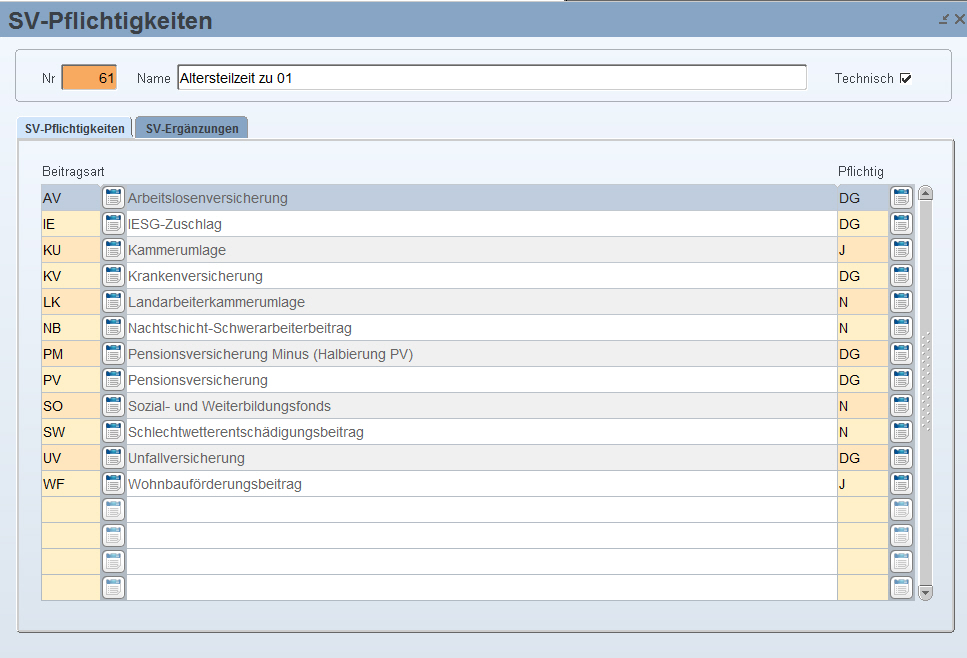Click Pensionsversicherung Minus (Halbierung PV) text

point(271,353)
